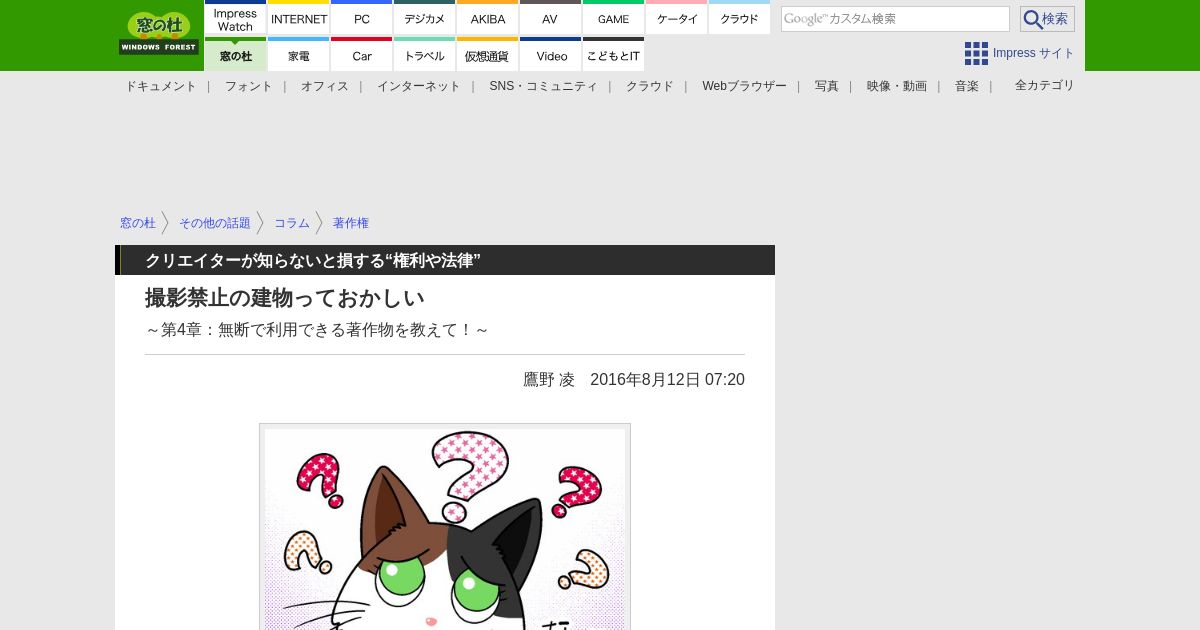Open the PC Watch tab
The width and height of the screenshot is (1200, 630).
361,18
